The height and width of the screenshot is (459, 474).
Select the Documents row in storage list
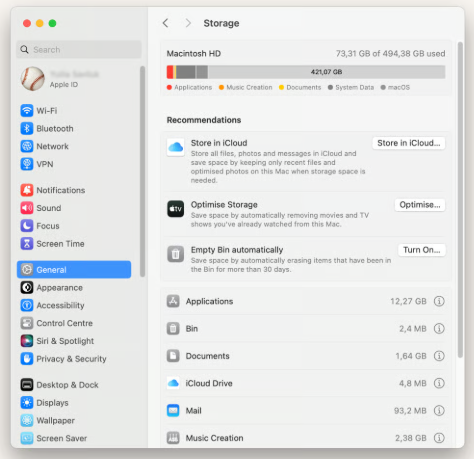[306, 356]
